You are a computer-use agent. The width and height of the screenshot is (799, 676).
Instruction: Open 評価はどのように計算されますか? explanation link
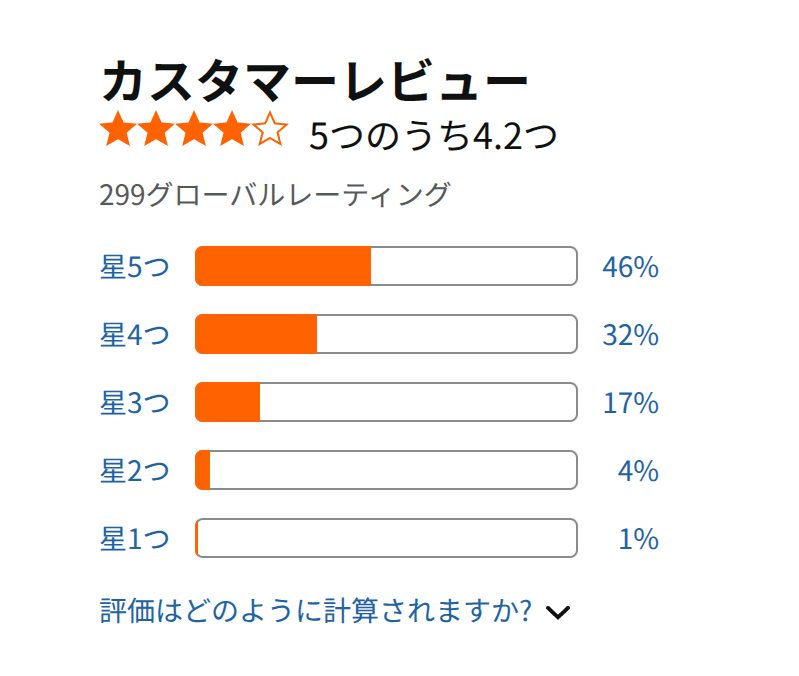click(316, 610)
